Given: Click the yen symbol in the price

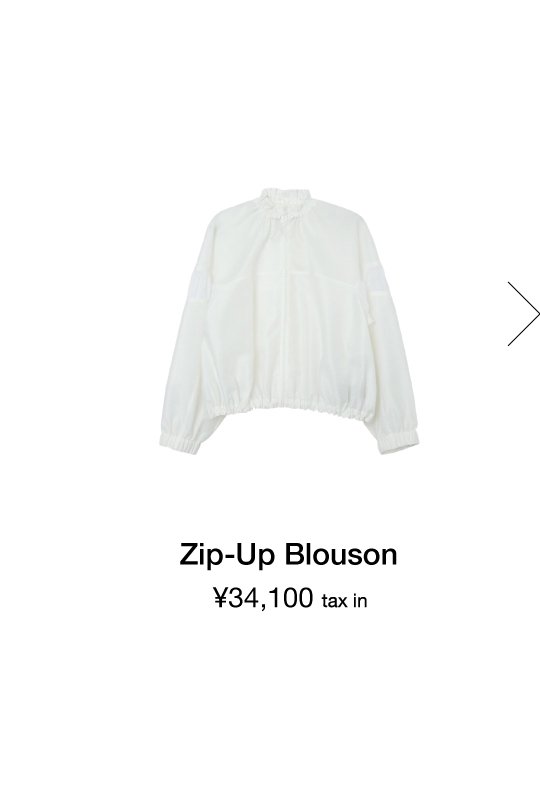Looking at the screenshot, I should pyautogui.click(x=220, y=598).
